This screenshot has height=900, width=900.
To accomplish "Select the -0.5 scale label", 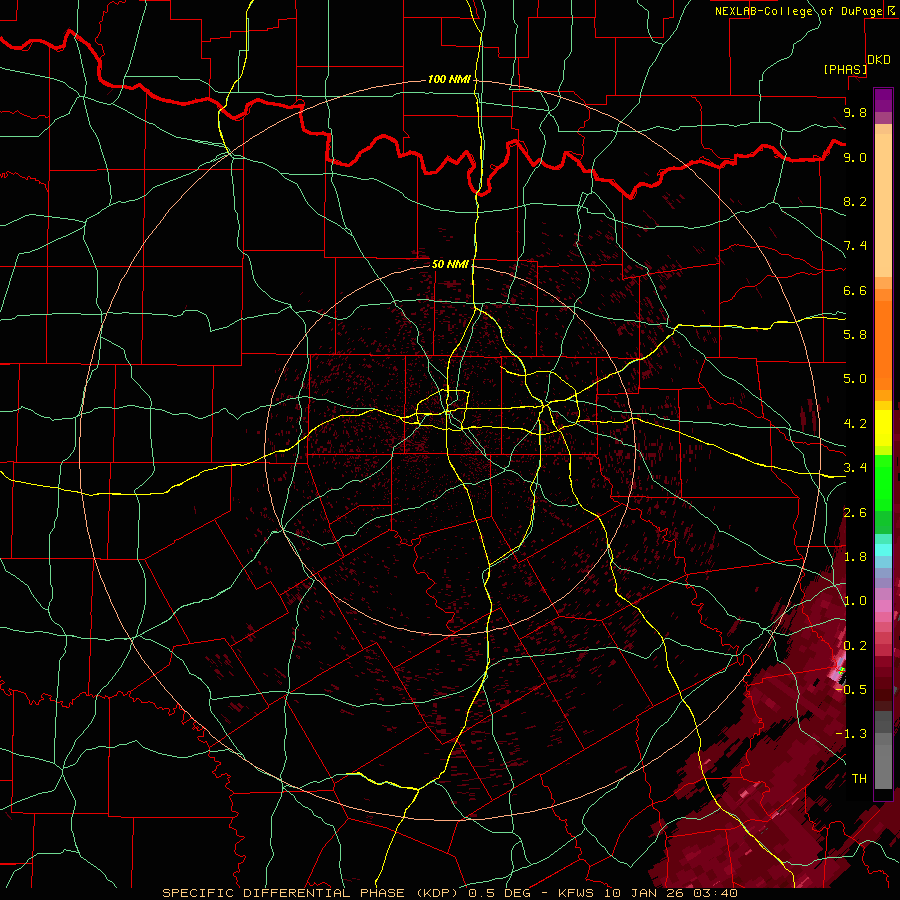I will pos(851,690).
